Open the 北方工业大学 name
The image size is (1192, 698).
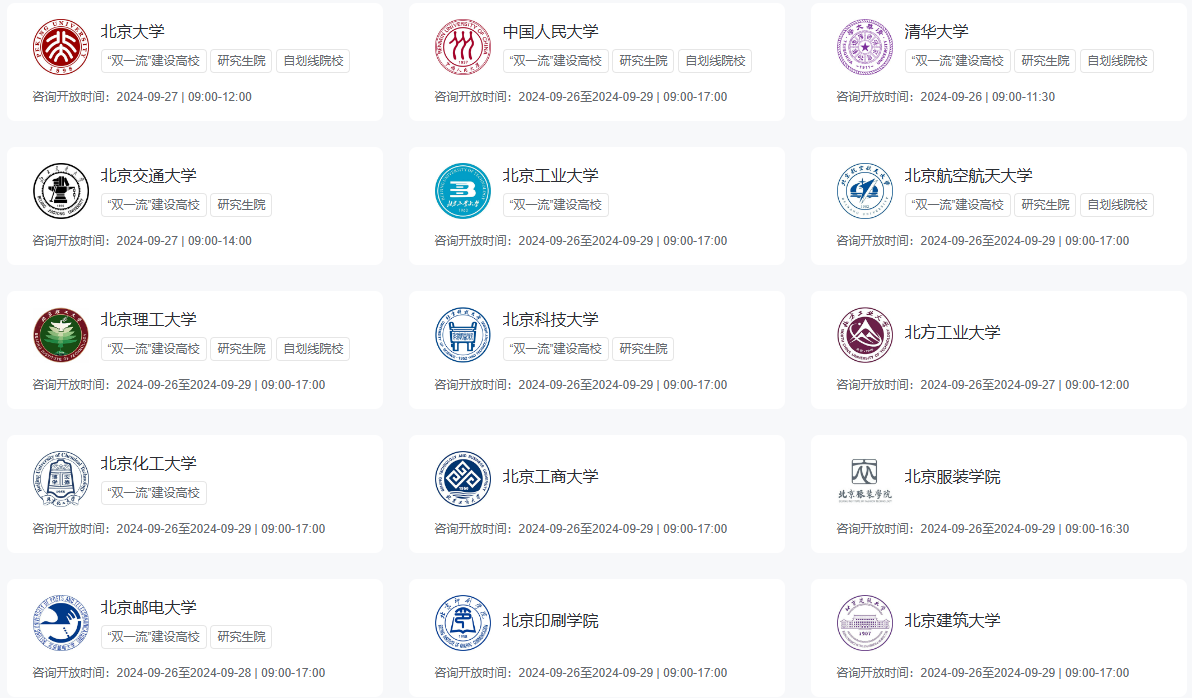[953, 332]
